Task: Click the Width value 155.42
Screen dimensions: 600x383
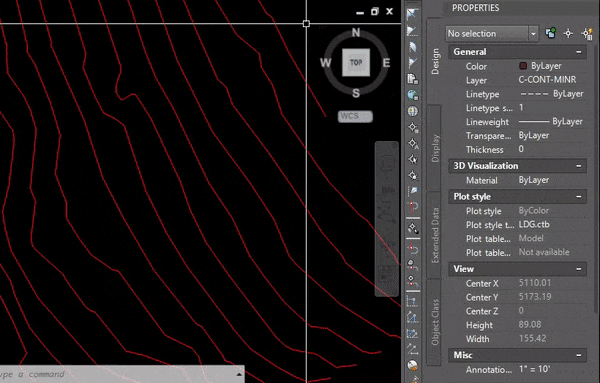Action: click(533, 338)
